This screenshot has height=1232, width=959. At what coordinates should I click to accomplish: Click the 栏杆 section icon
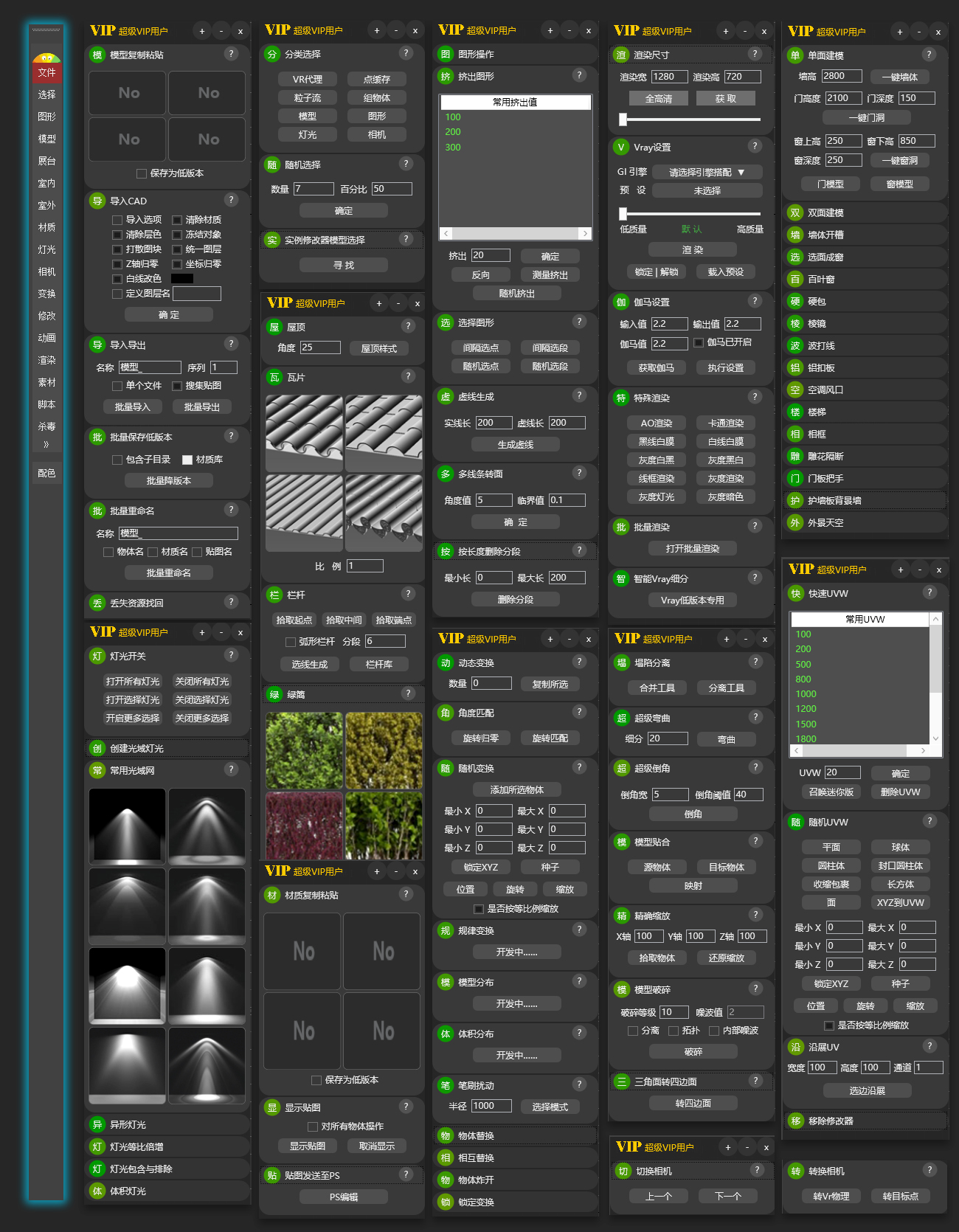[x=274, y=595]
